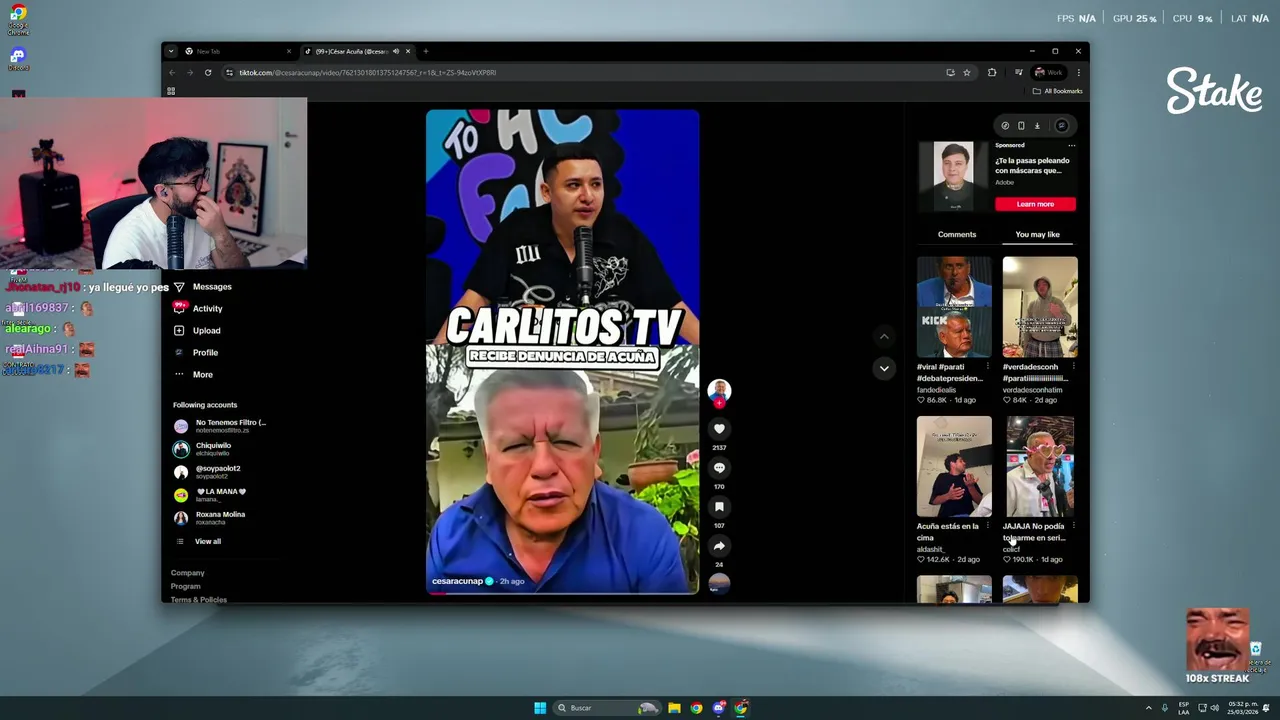Open the #viral #parati recommended video thumbnail

[954, 307]
